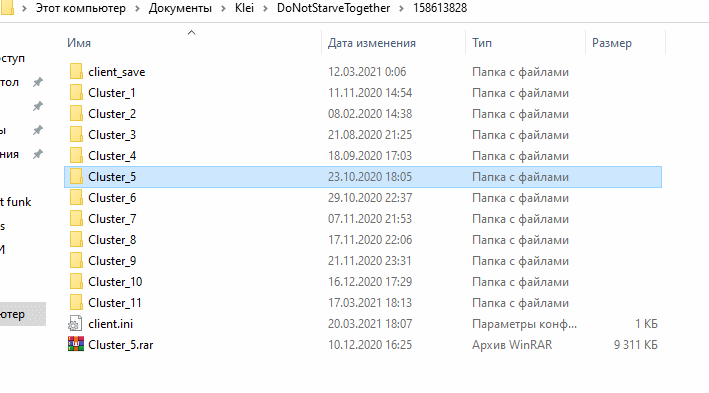Image resolution: width=709 pixels, height=393 pixels.
Task: Click size 9 311 КБ
Action: (x=636, y=345)
